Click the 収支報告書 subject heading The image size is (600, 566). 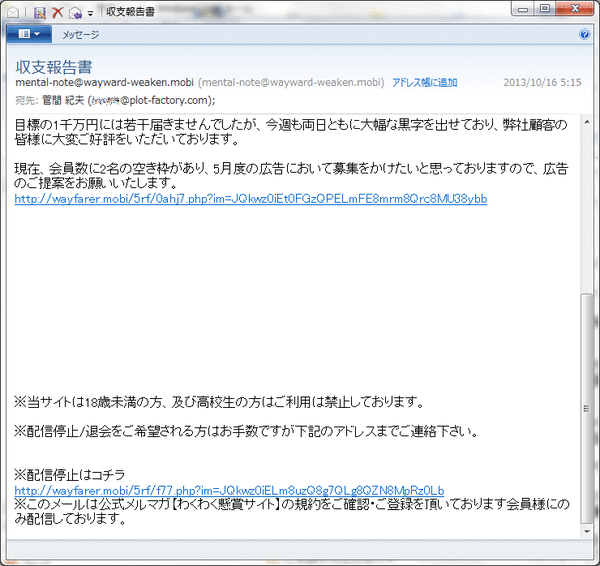click(54, 67)
